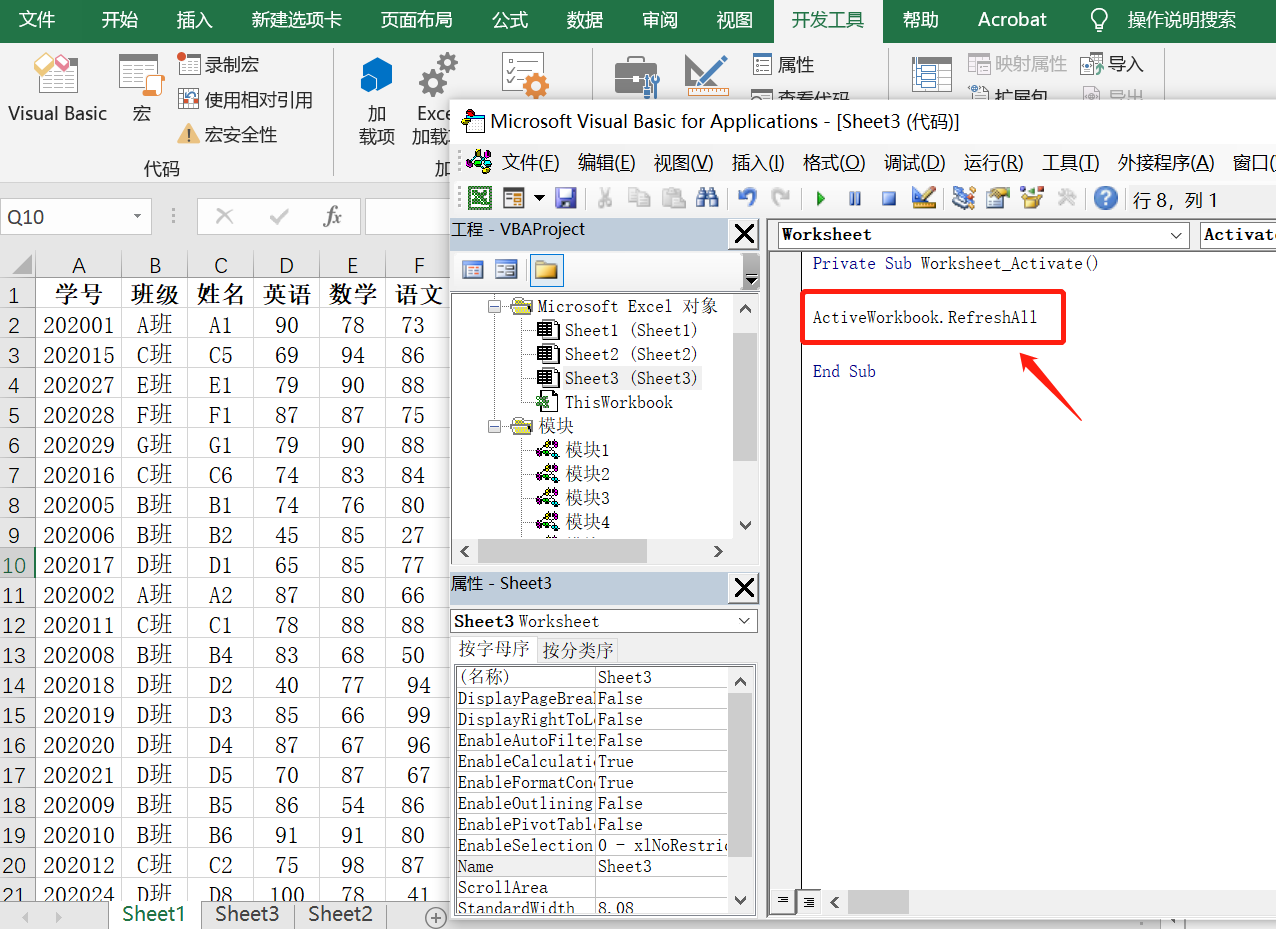
Task: Click 录制宏 record macro
Action: point(218,64)
